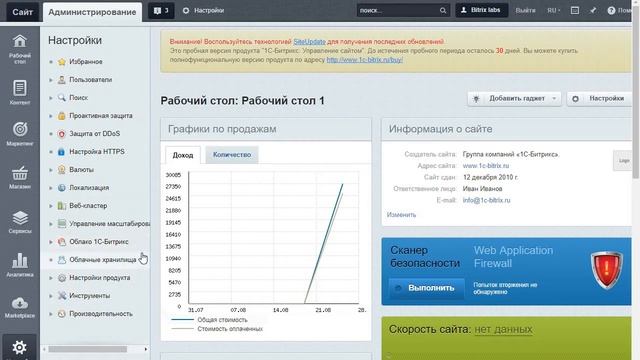Click the panel layout icon in top bar
Image resolution: width=640 pixels, height=360 pixels.
click(575, 10)
